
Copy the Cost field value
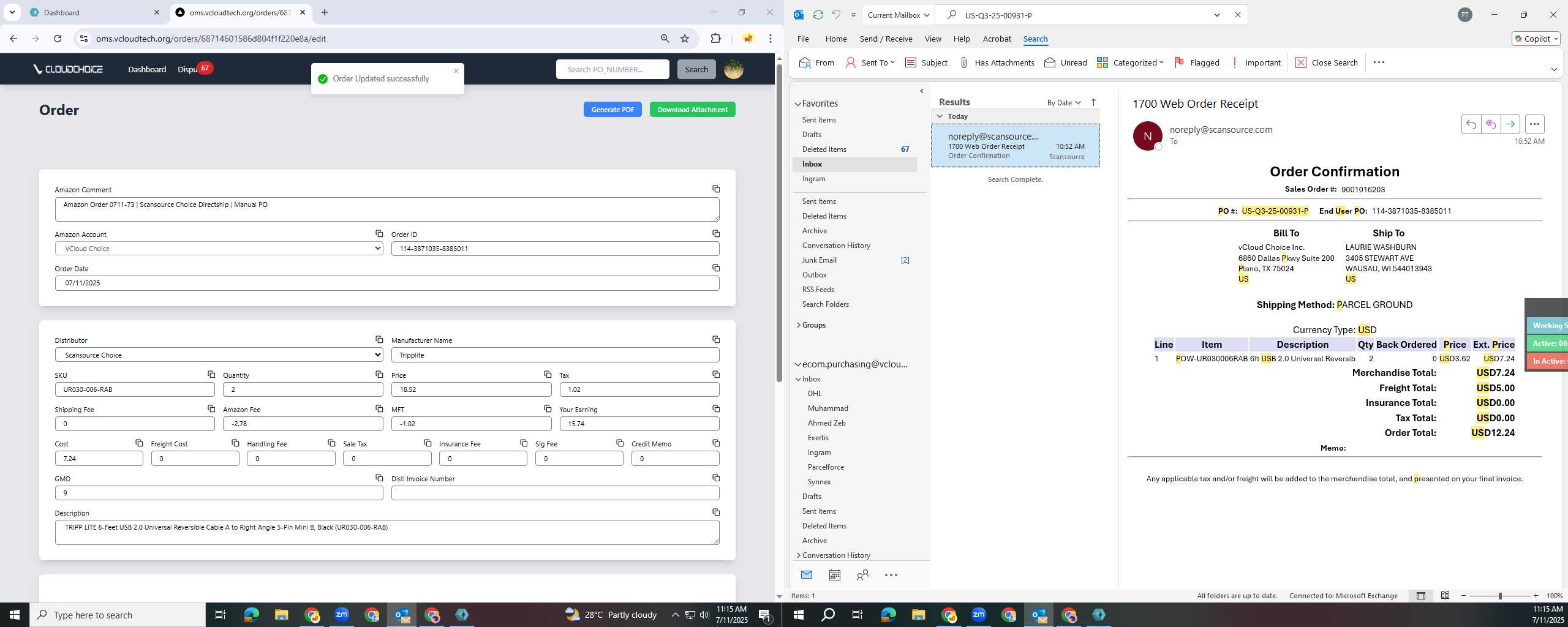139,443
